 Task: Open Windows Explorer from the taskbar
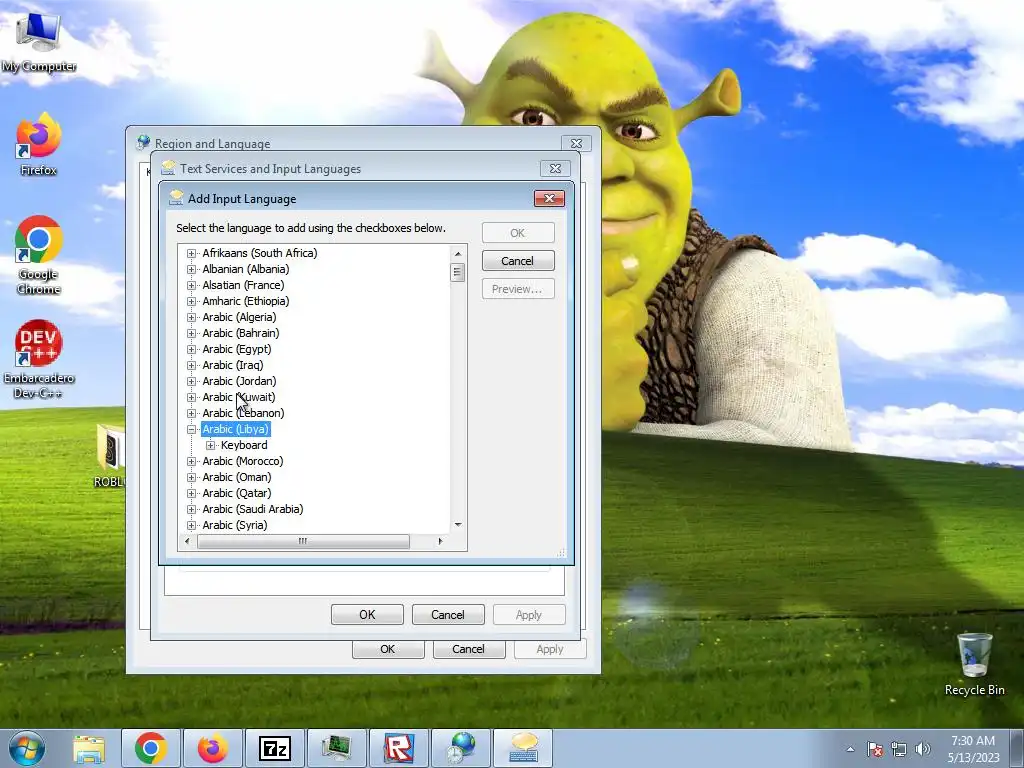pyautogui.click(x=89, y=748)
